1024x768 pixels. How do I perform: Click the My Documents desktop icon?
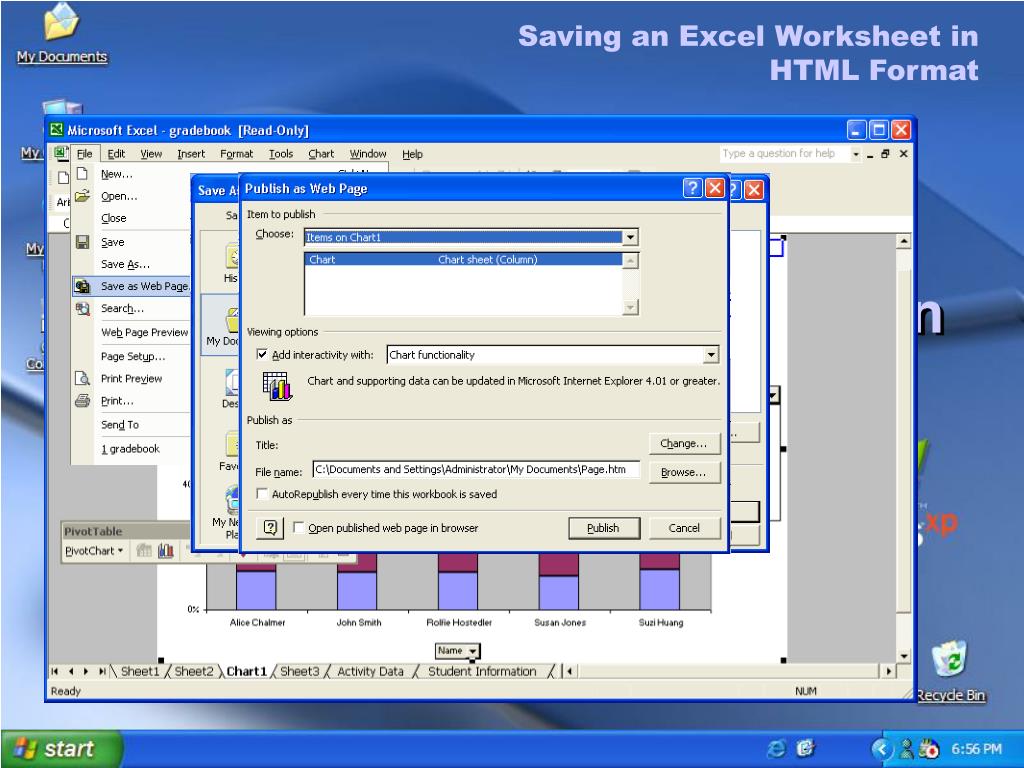click(x=61, y=33)
